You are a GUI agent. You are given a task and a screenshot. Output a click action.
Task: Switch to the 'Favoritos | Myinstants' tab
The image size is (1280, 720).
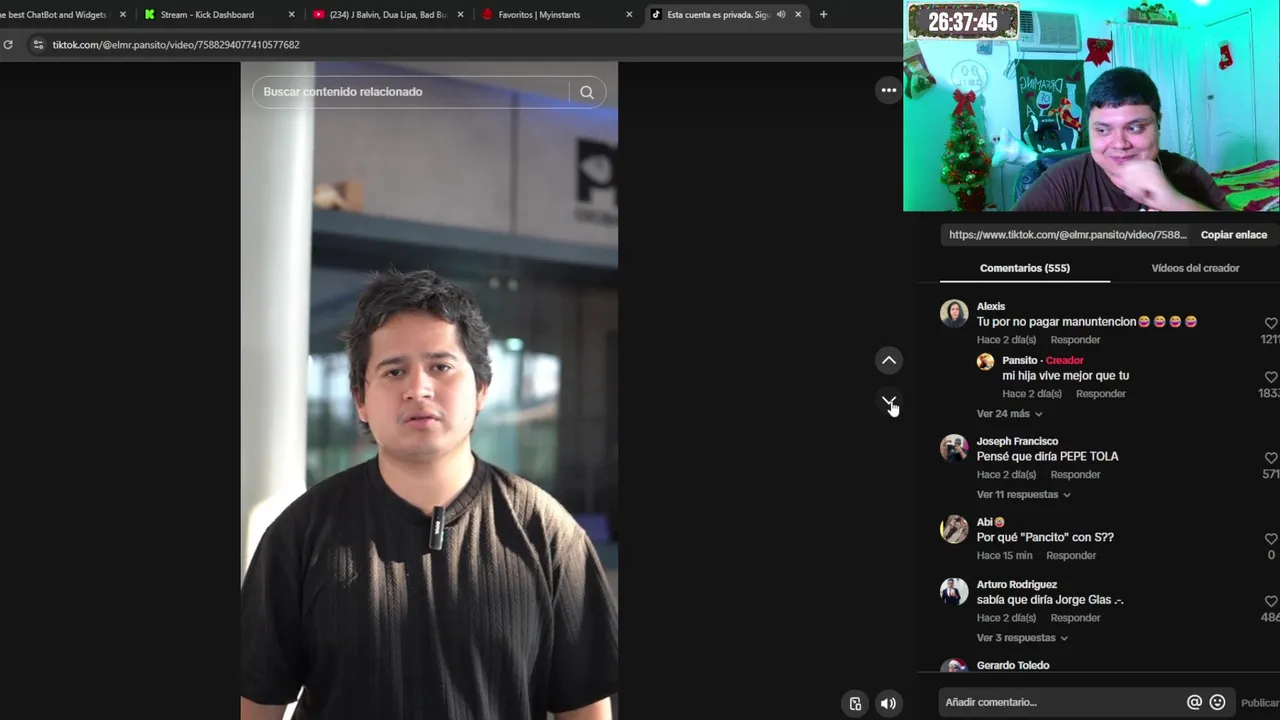(x=539, y=15)
